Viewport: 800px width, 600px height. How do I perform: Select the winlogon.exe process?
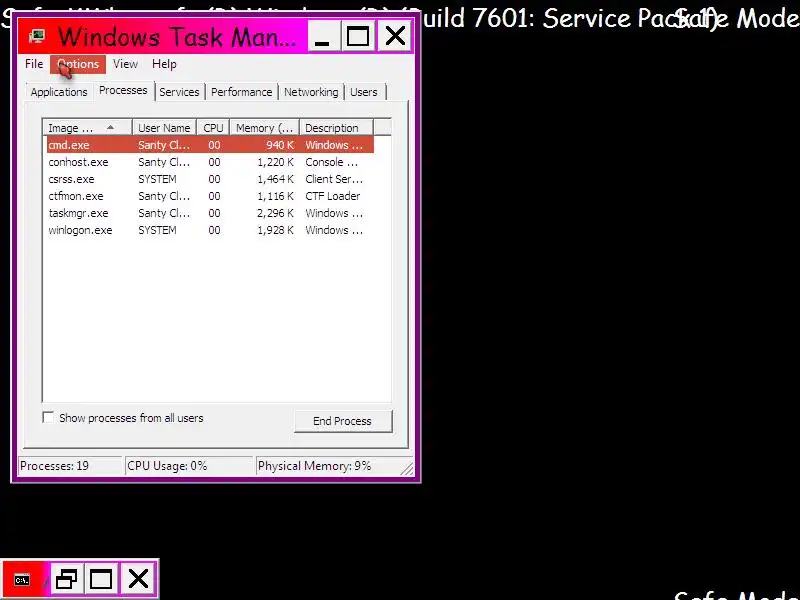[210, 230]
